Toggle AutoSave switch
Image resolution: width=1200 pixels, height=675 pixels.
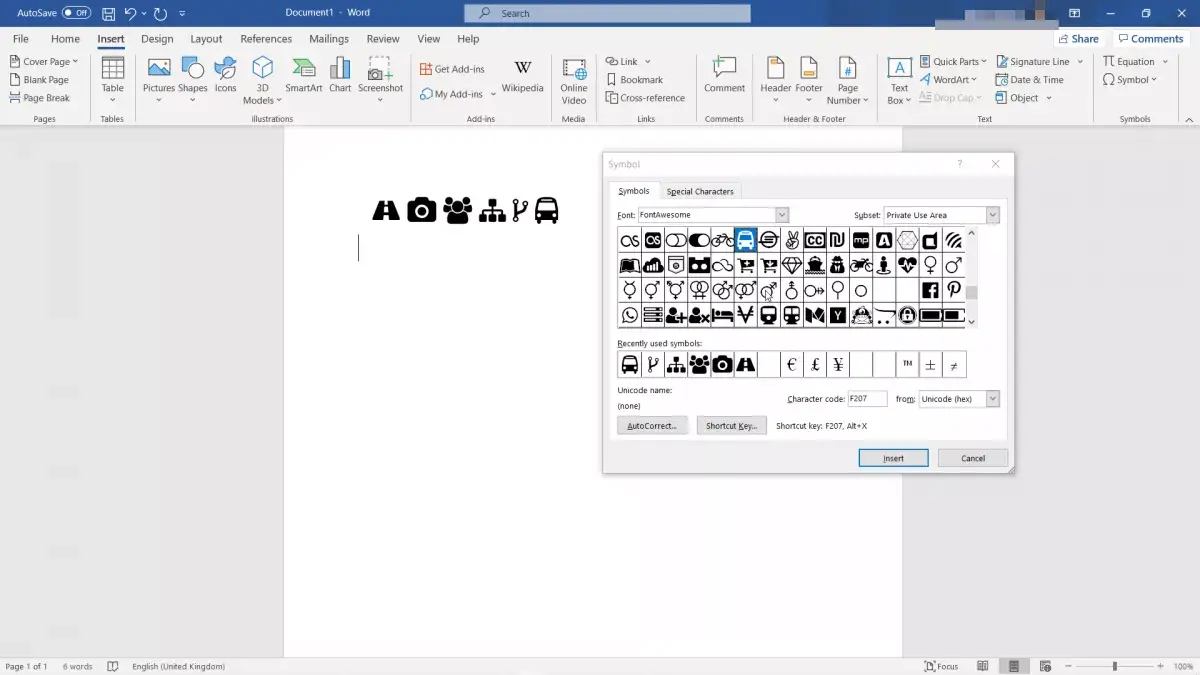76,13
